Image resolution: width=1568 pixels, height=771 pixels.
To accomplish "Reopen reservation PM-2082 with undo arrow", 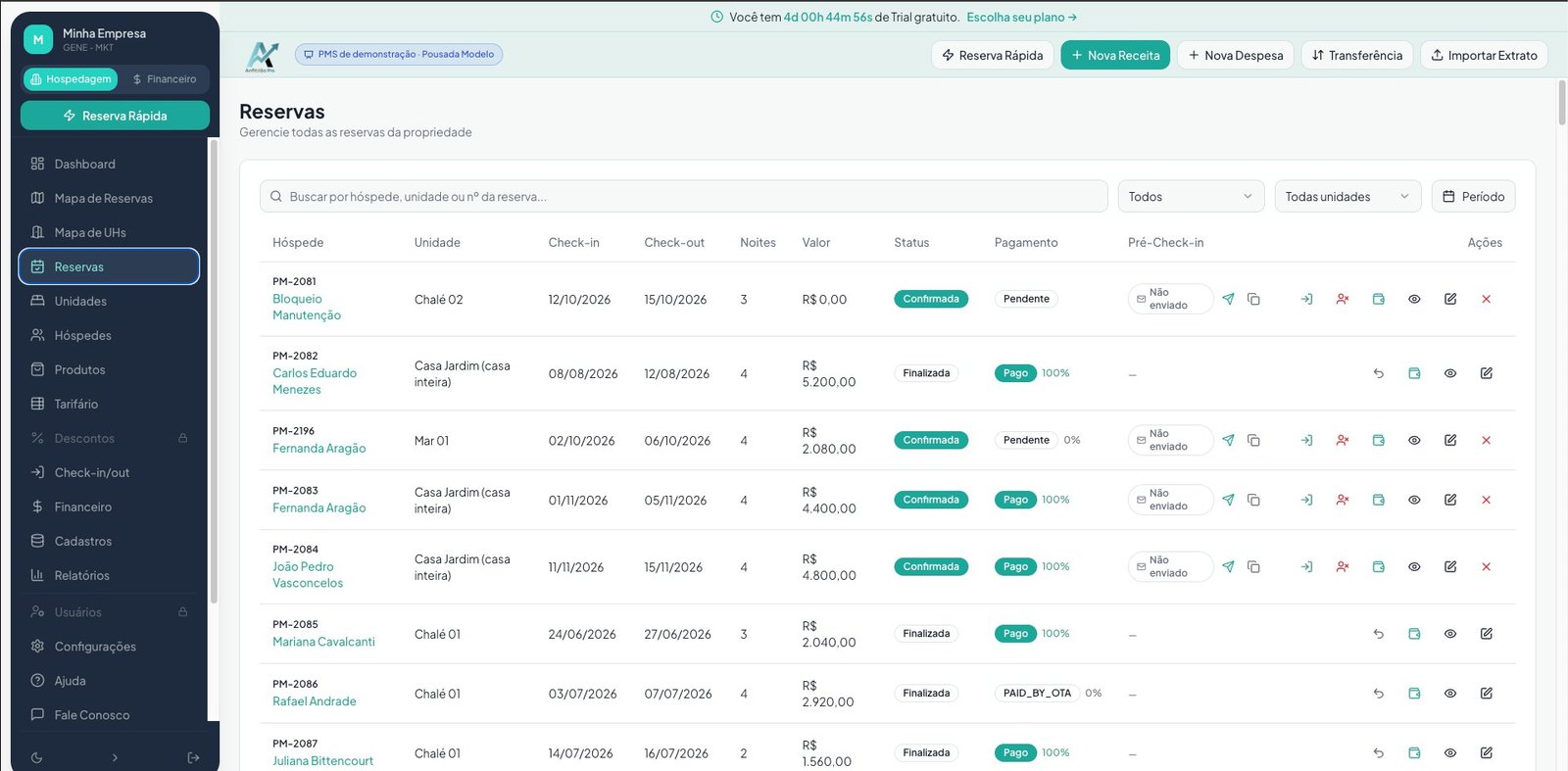I will point(1378,373).
